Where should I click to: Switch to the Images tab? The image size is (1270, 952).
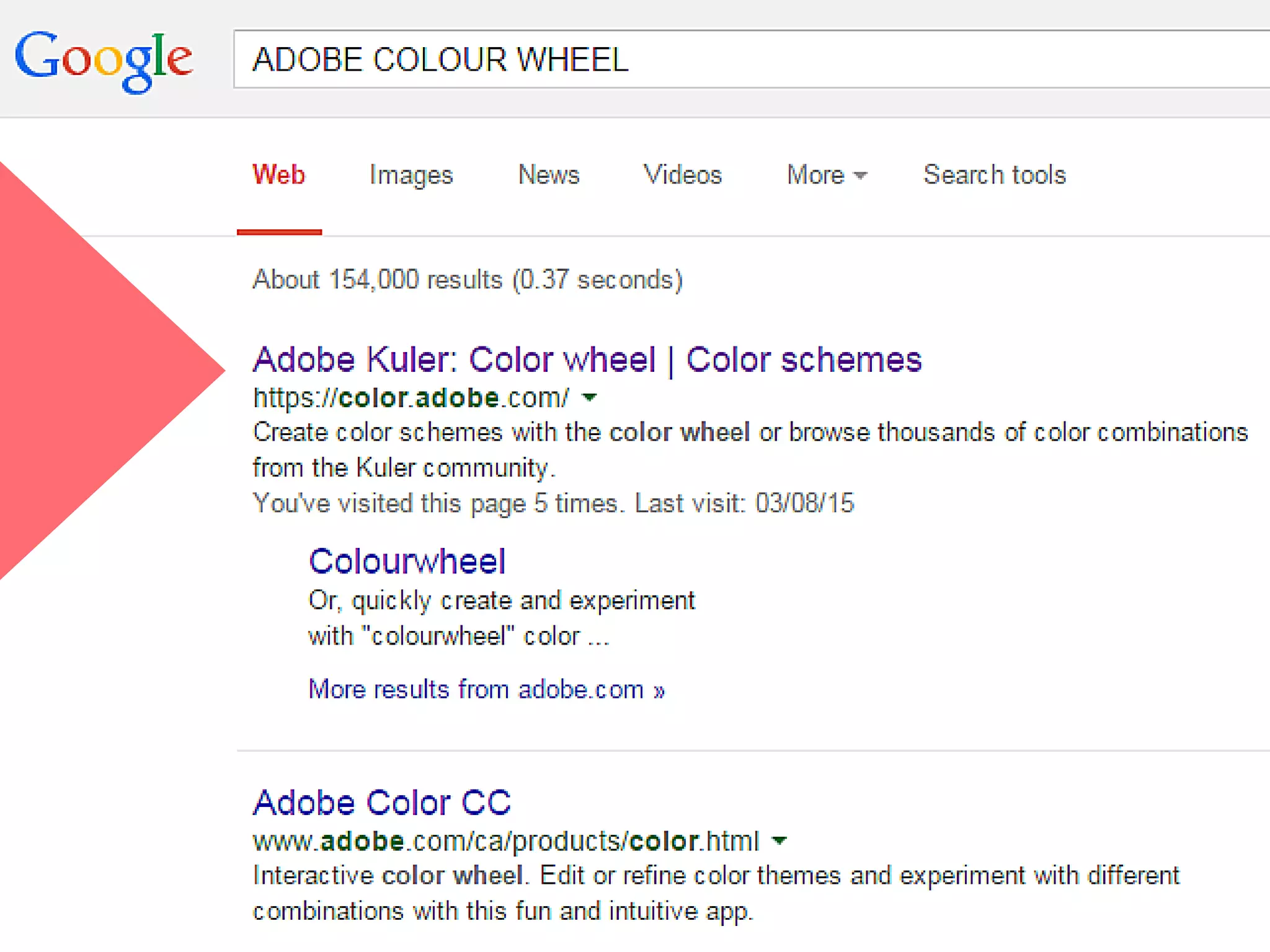tap(411, 175)
